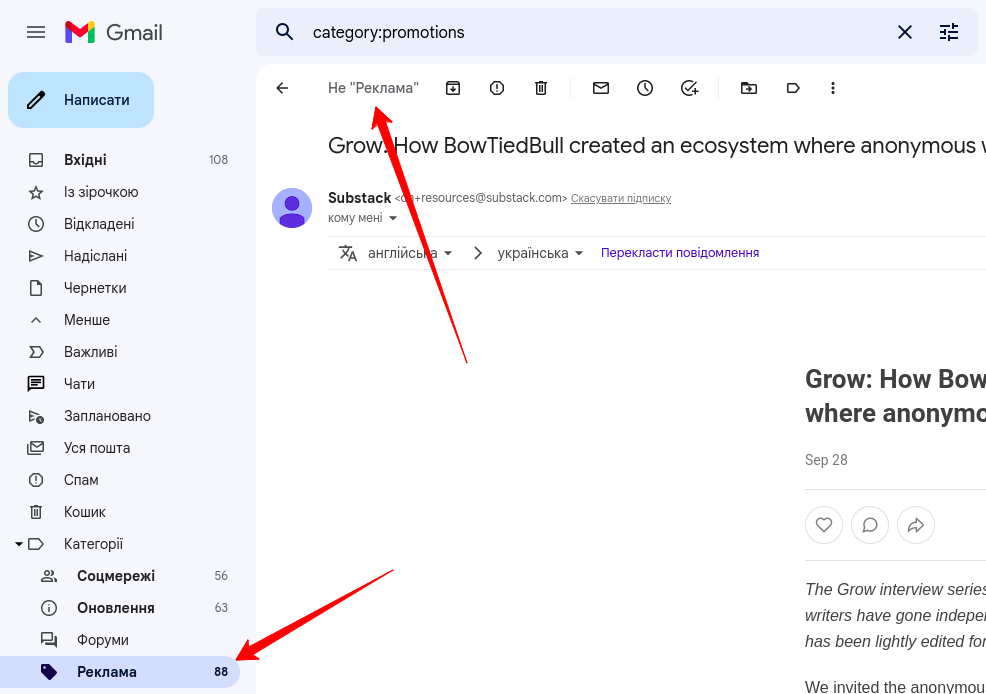Image resolution: width=986 pixels, height=694 pixels.
Task: Snooze the email with clock icon
Action: [645, 88]
